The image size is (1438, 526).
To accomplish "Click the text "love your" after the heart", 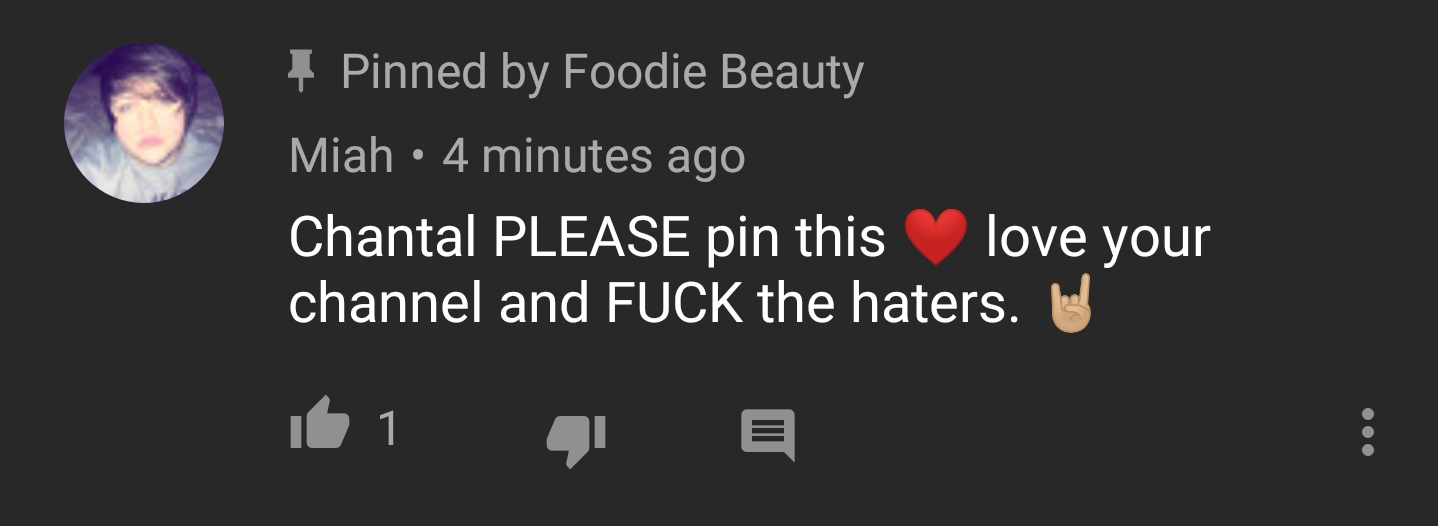I will pos(1098,238).
